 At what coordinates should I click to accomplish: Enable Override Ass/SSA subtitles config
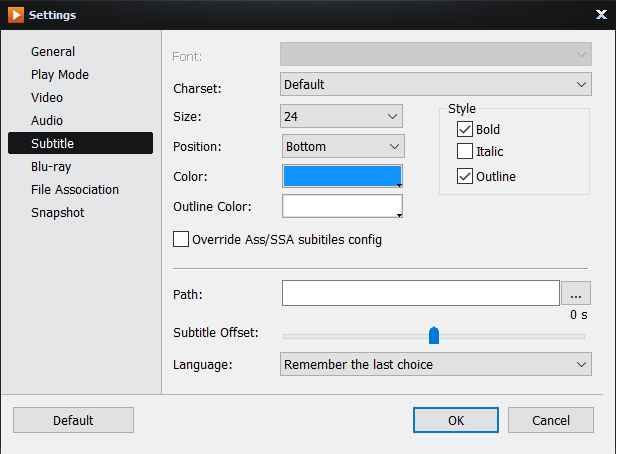[181, 240]
